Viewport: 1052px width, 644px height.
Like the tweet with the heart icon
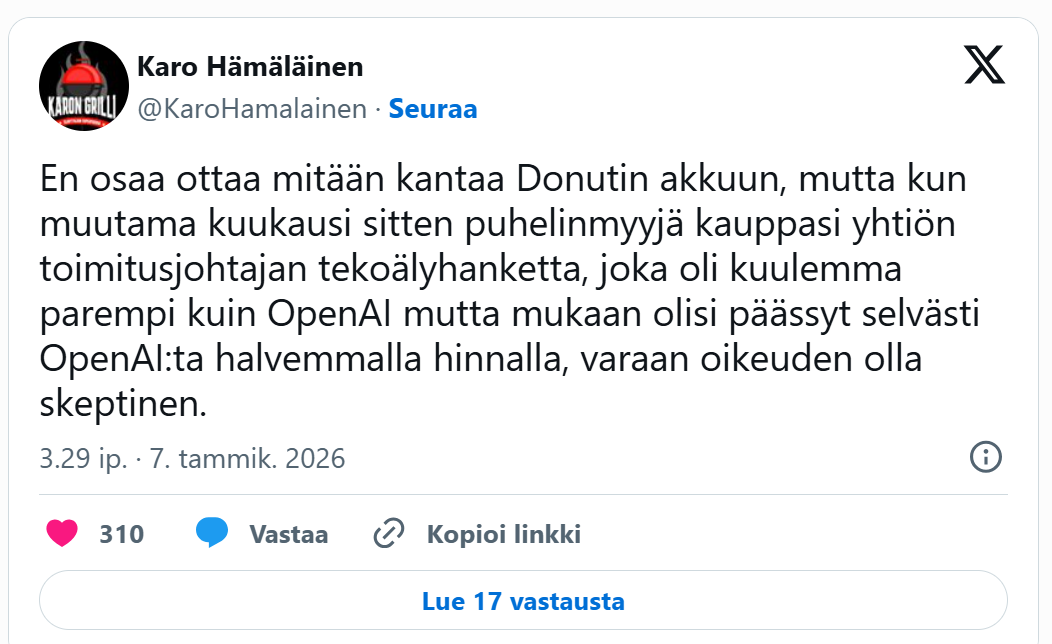(62, 534)
